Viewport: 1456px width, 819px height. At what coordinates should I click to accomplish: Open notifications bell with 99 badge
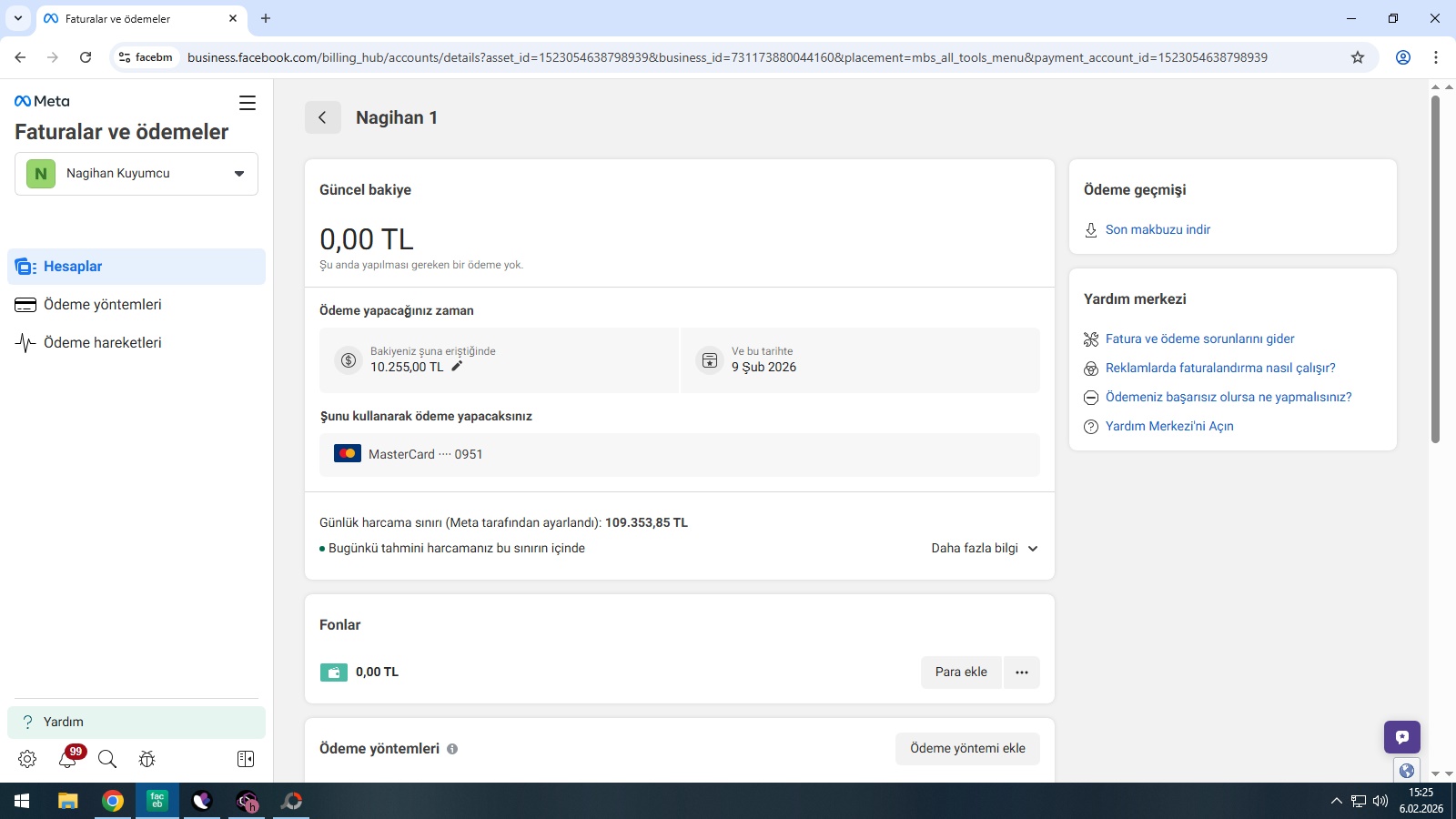(x=68, y=758)
